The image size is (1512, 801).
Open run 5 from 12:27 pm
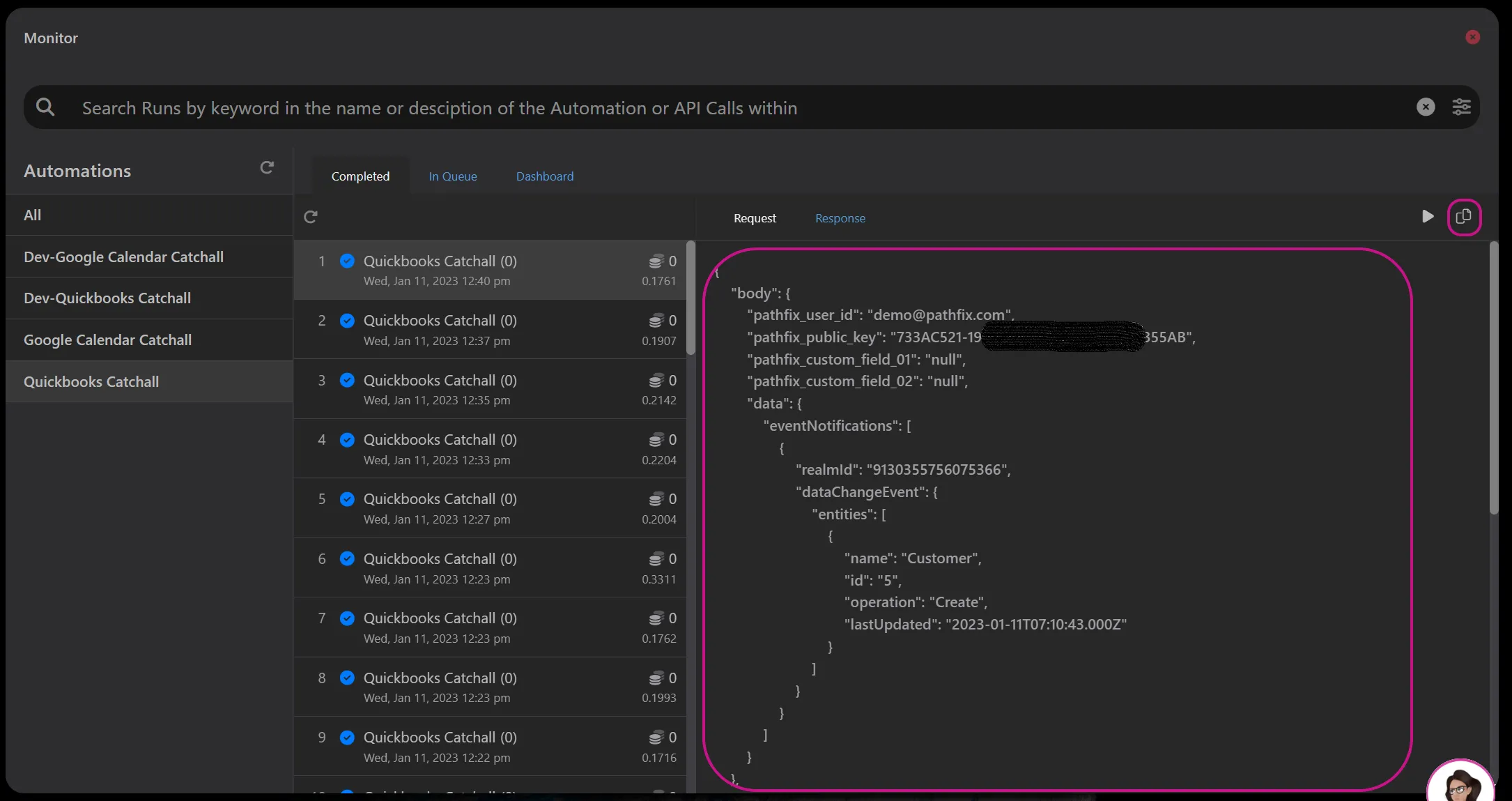[x=490, y=508]
